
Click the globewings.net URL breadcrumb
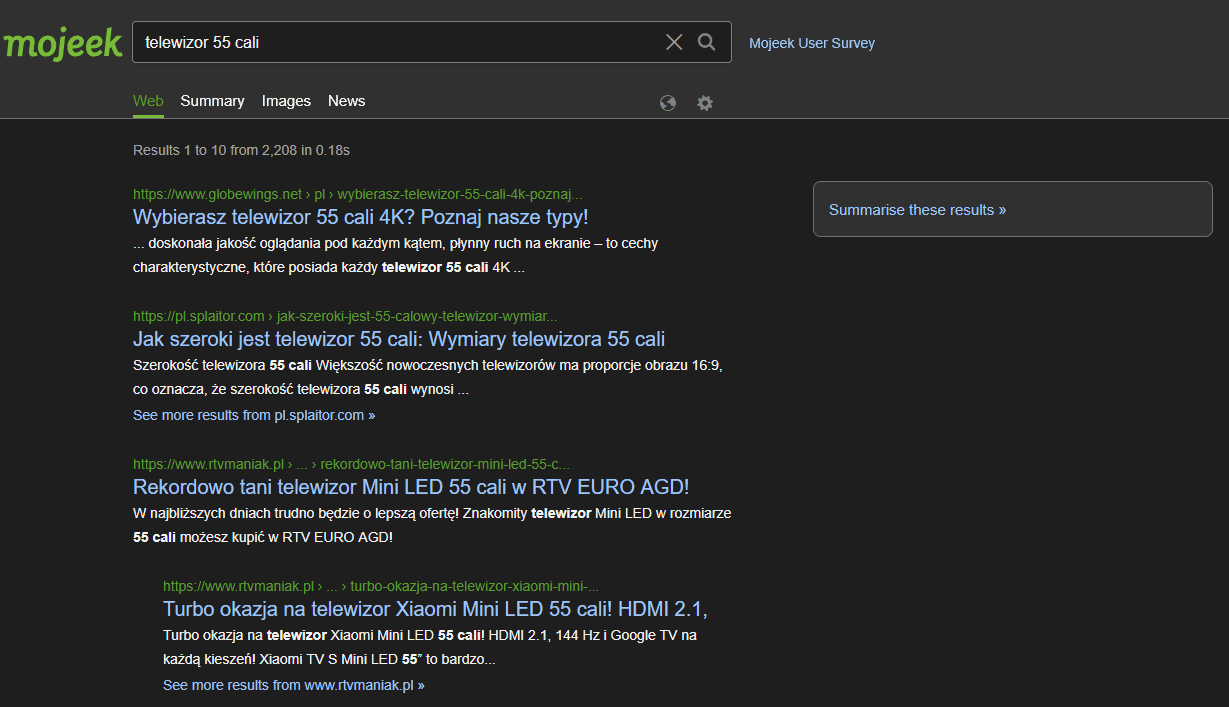click(x=357, y=194)
